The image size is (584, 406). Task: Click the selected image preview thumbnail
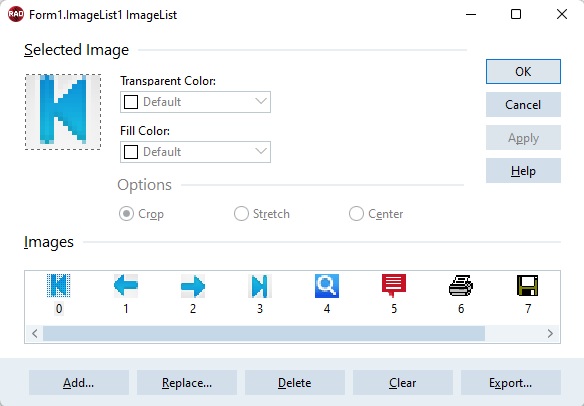(63, 112)
